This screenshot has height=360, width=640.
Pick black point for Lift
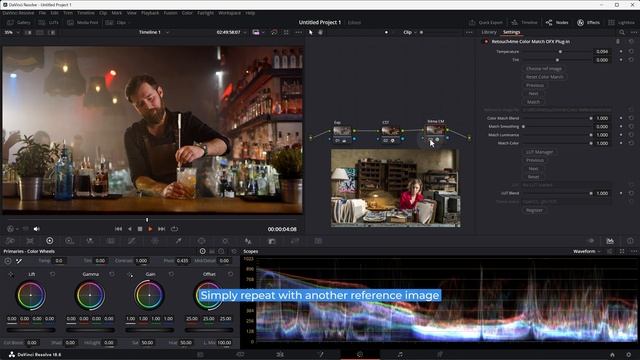[11, 274]
